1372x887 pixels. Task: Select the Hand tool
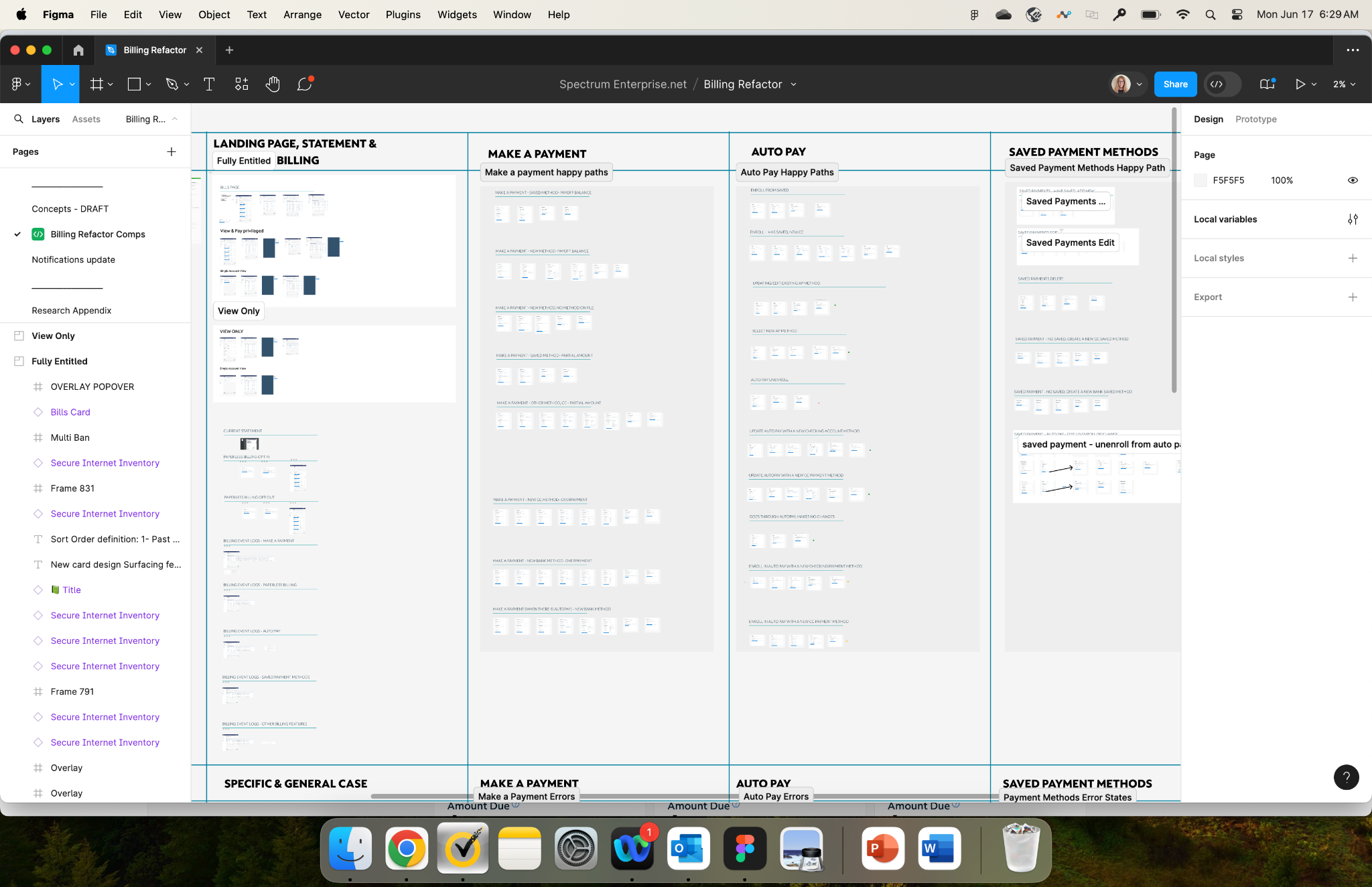272,84
